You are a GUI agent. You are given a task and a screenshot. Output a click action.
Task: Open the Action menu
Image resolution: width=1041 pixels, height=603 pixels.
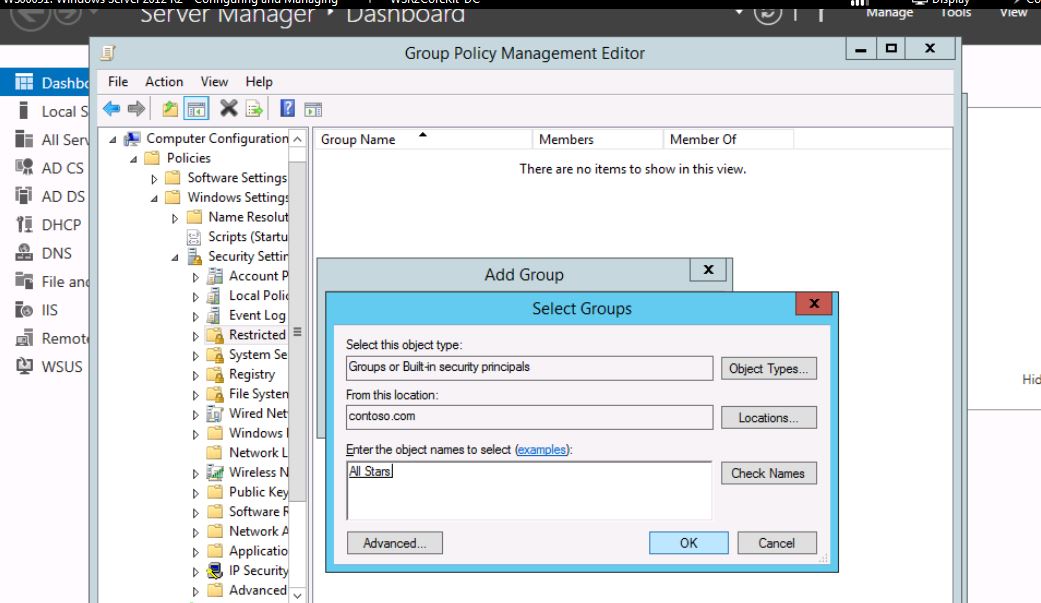click(164, 82)
